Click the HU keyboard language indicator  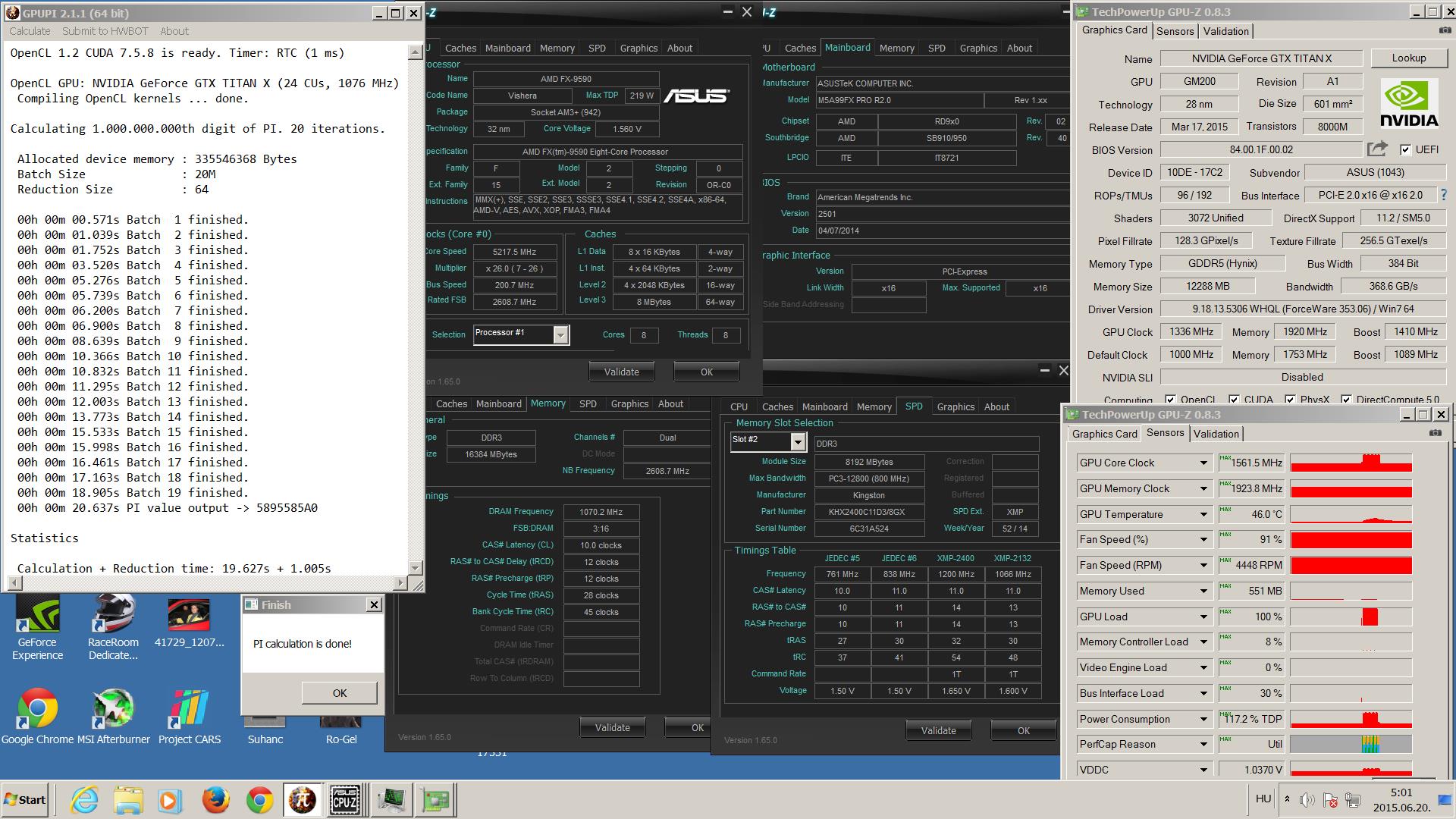click(x=1263, y=799)
